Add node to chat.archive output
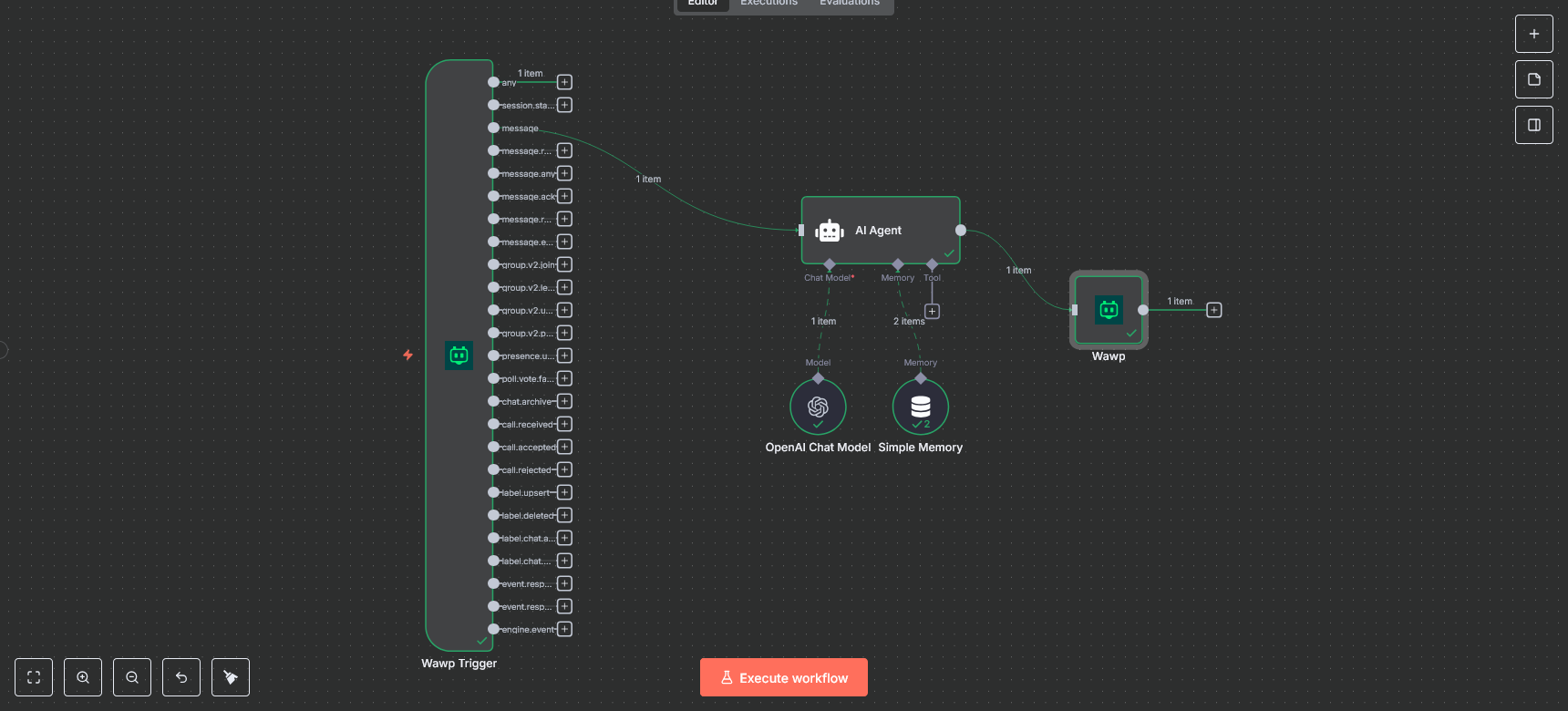This screenshot has height=711, width=1568. [x=564, y=401]
